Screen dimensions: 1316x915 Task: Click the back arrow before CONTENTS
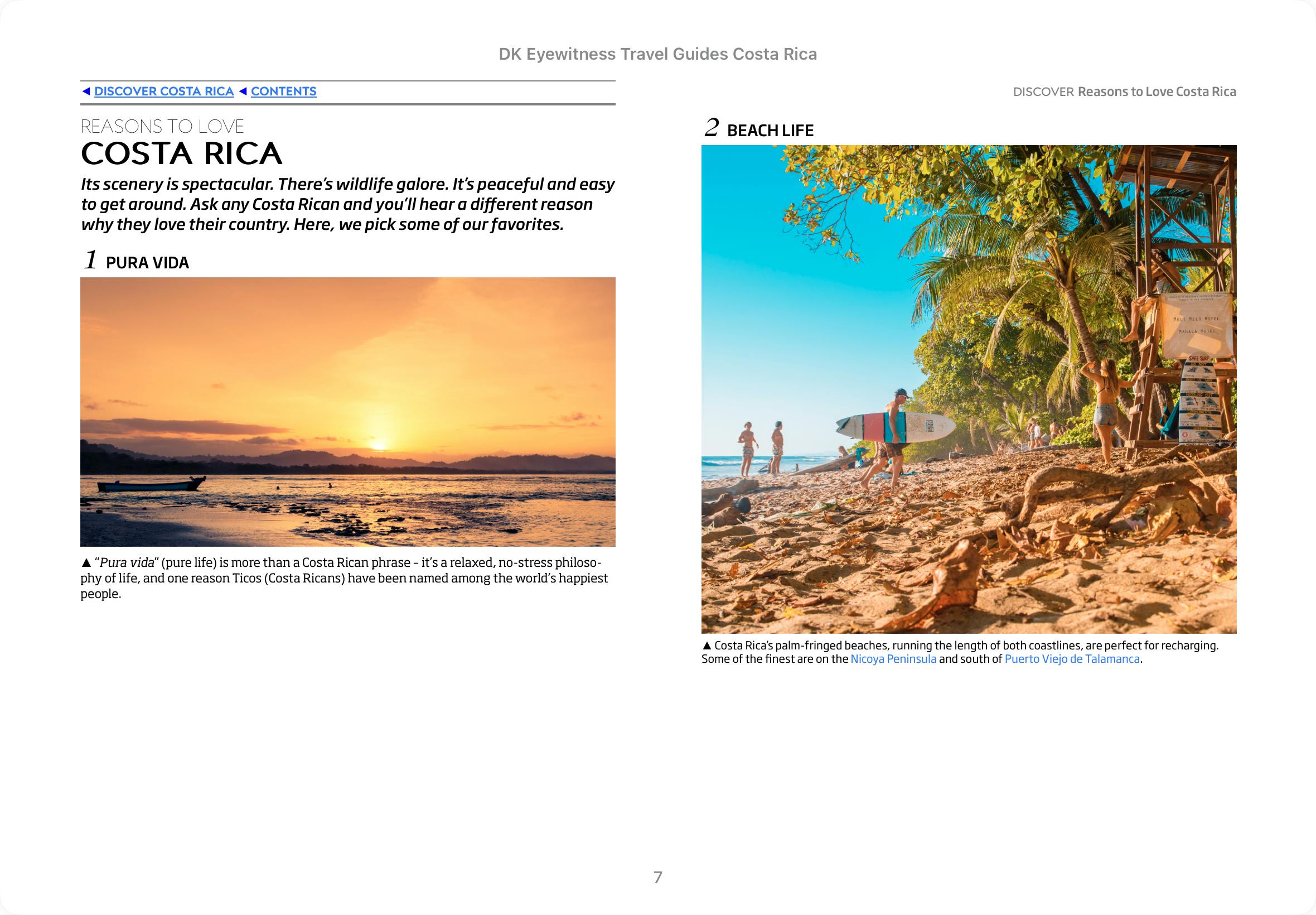click(x=243, y=92)
